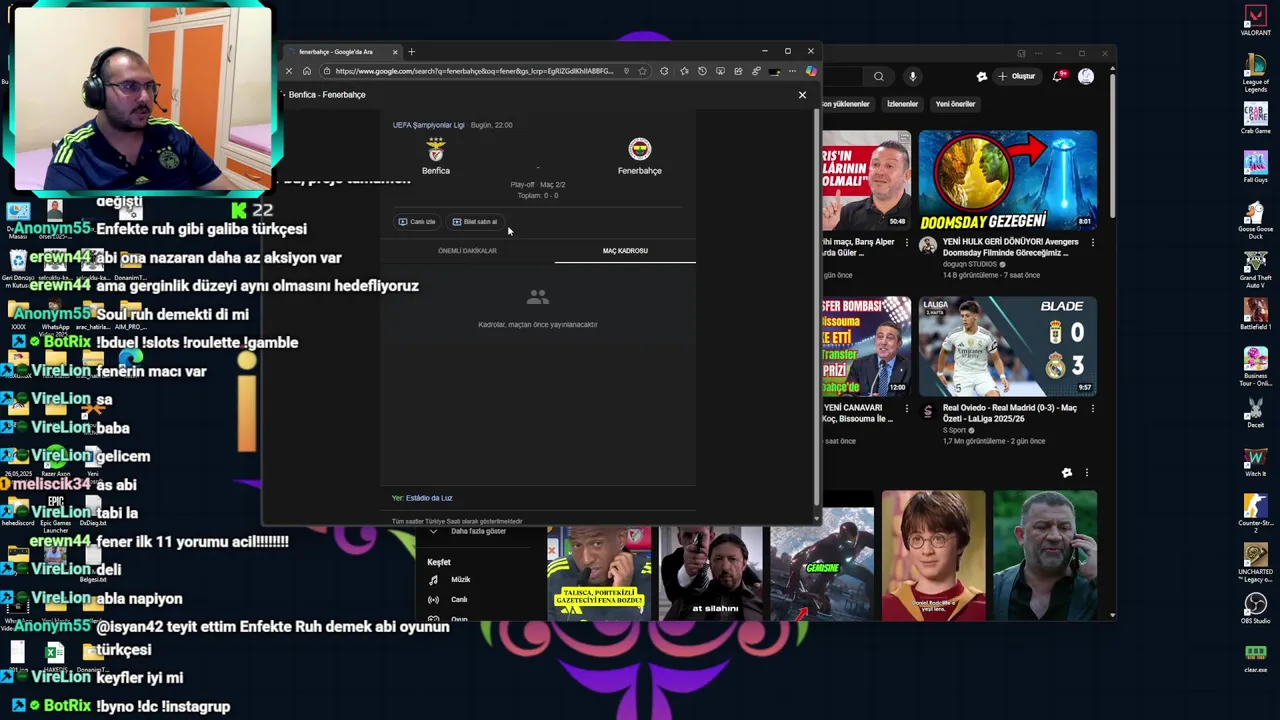Screen dimensions: 1280x720
Task: Open Harry Potter Shorts thumbnail
Action: click(933, 555)
